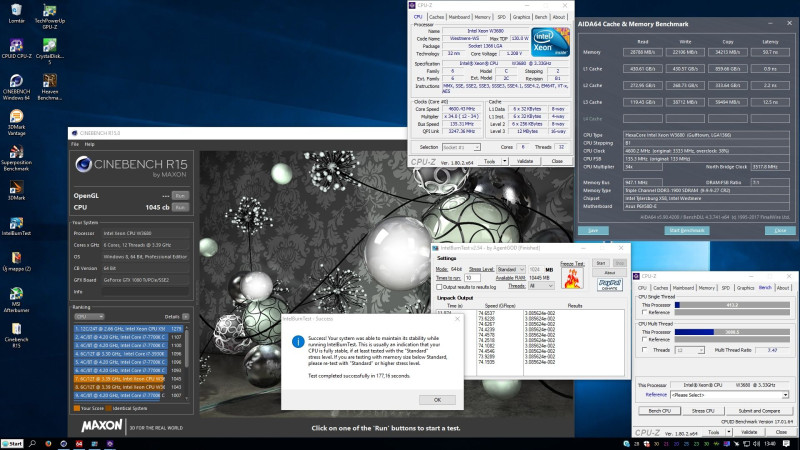Image resolution: width=800 pixels, height=450 pixels.
Task: Open the Tools dropdown arrow in top CPU-Z window
Action: pos(505,161)
